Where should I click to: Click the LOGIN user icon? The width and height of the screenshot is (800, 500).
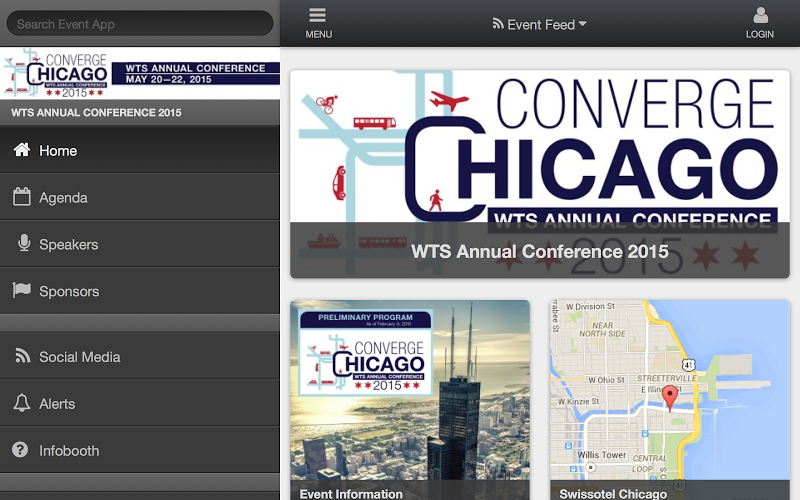point(760,15)
